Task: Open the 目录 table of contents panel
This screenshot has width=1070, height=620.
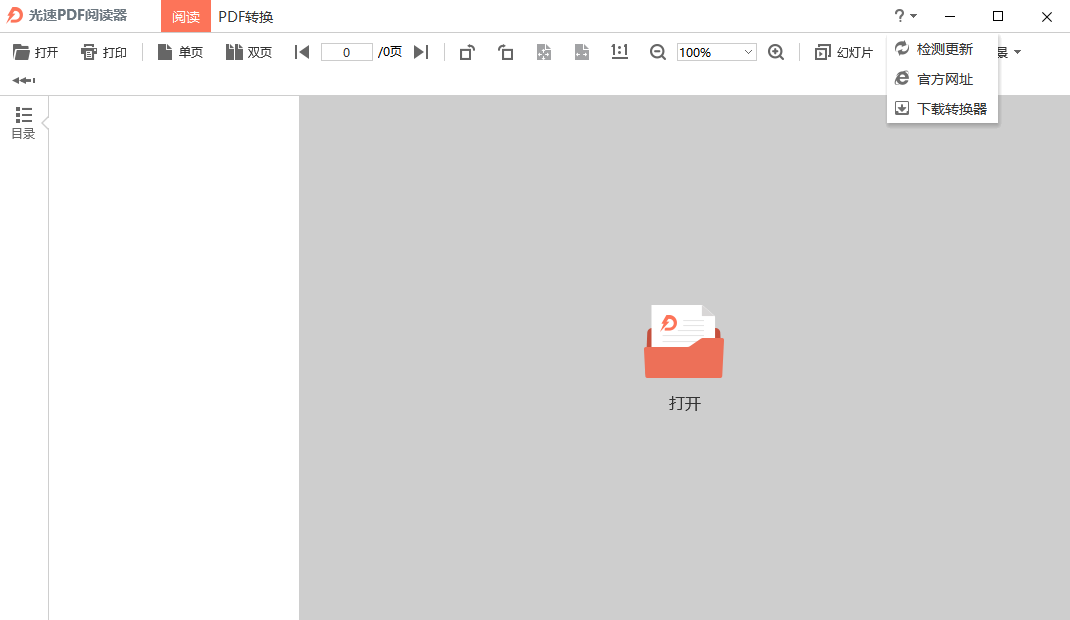Action: click(x=23, y=123)
